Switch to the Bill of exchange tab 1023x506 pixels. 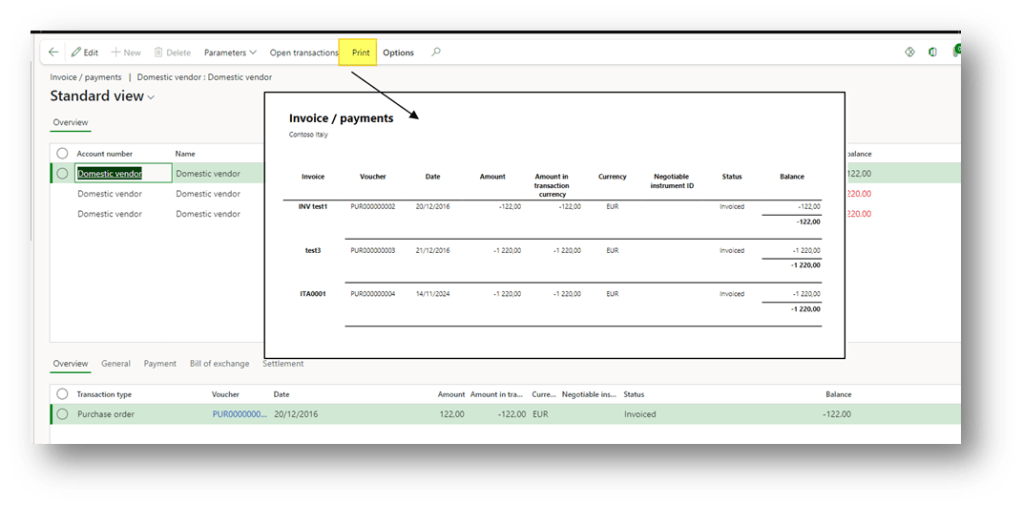pyautogui.click(x=219, y=364)
